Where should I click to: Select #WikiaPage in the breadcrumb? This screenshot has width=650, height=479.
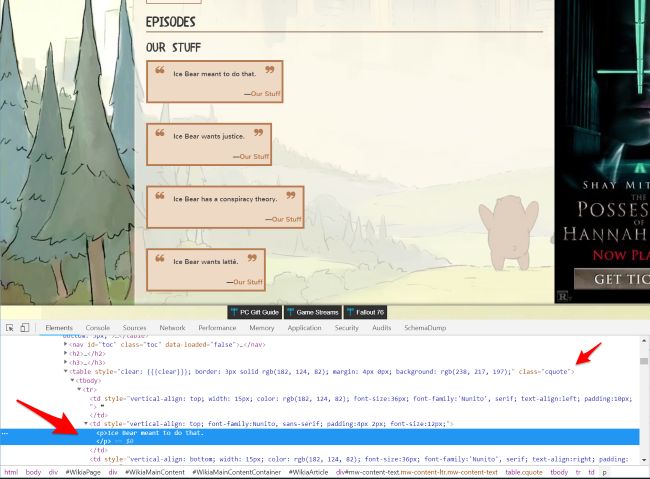83,472
